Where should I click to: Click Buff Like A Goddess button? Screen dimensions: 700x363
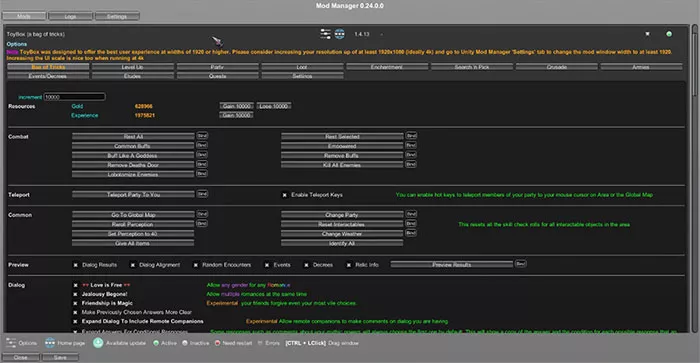[x=133, y=155]
